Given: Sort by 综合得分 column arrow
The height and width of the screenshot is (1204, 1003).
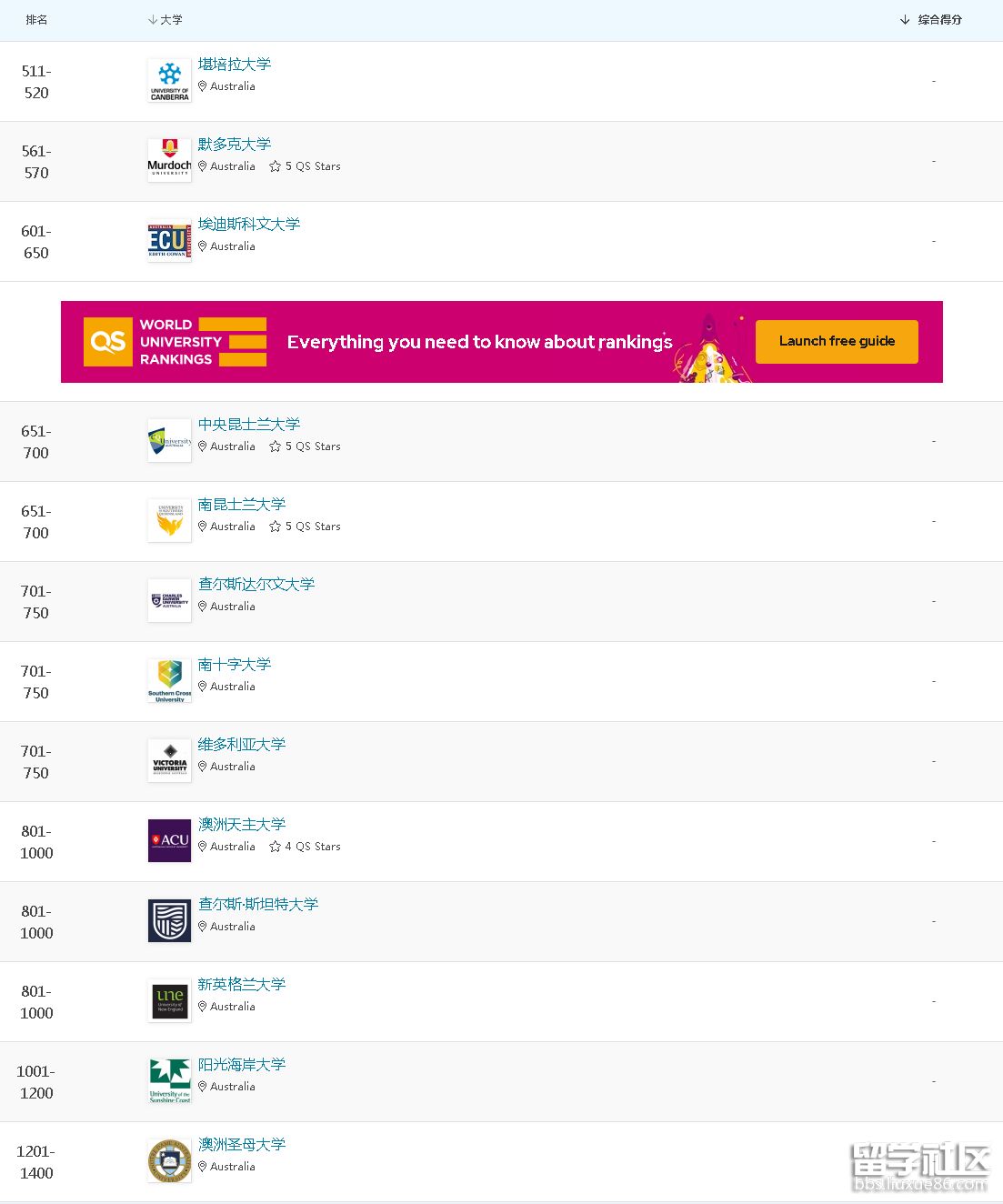Looking at the screenshot, I should 905,20.
